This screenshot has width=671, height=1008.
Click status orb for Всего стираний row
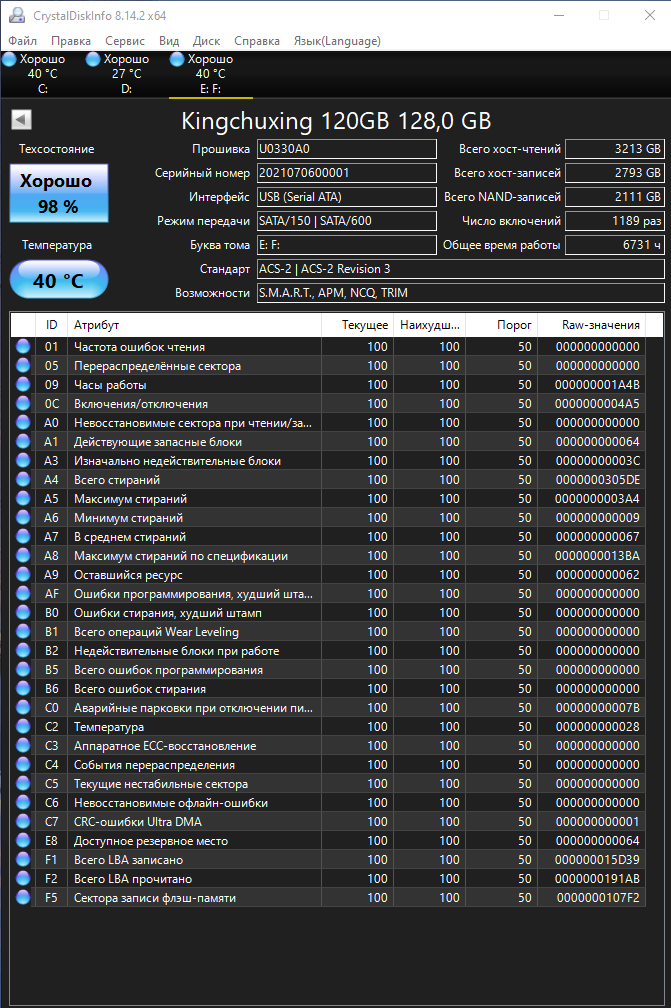click(x=23, y=480)
